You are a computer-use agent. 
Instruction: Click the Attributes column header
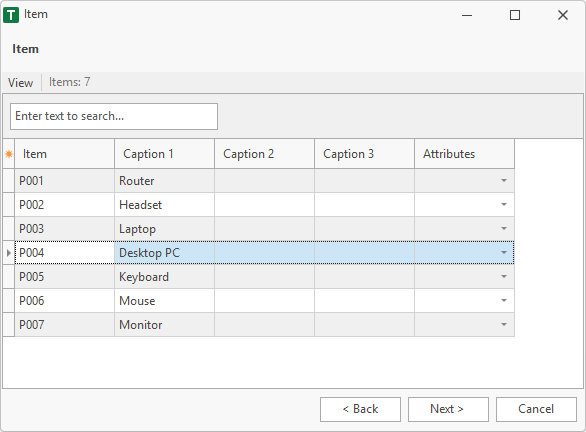pyautogui.click(x=465, y=154)
